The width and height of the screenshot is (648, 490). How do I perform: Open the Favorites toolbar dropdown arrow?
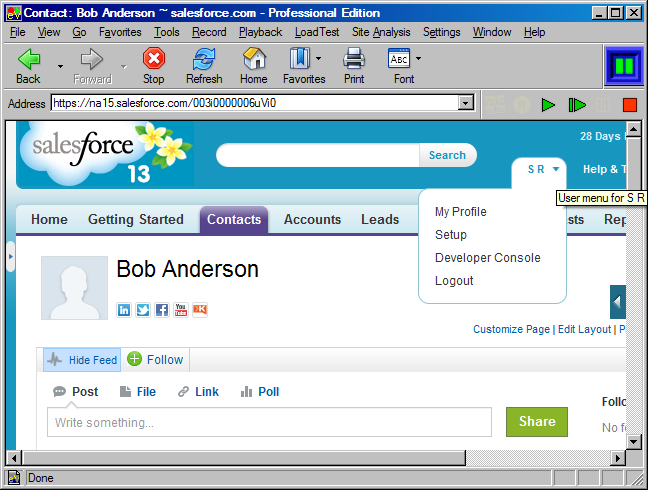click(x=318, y=59)
